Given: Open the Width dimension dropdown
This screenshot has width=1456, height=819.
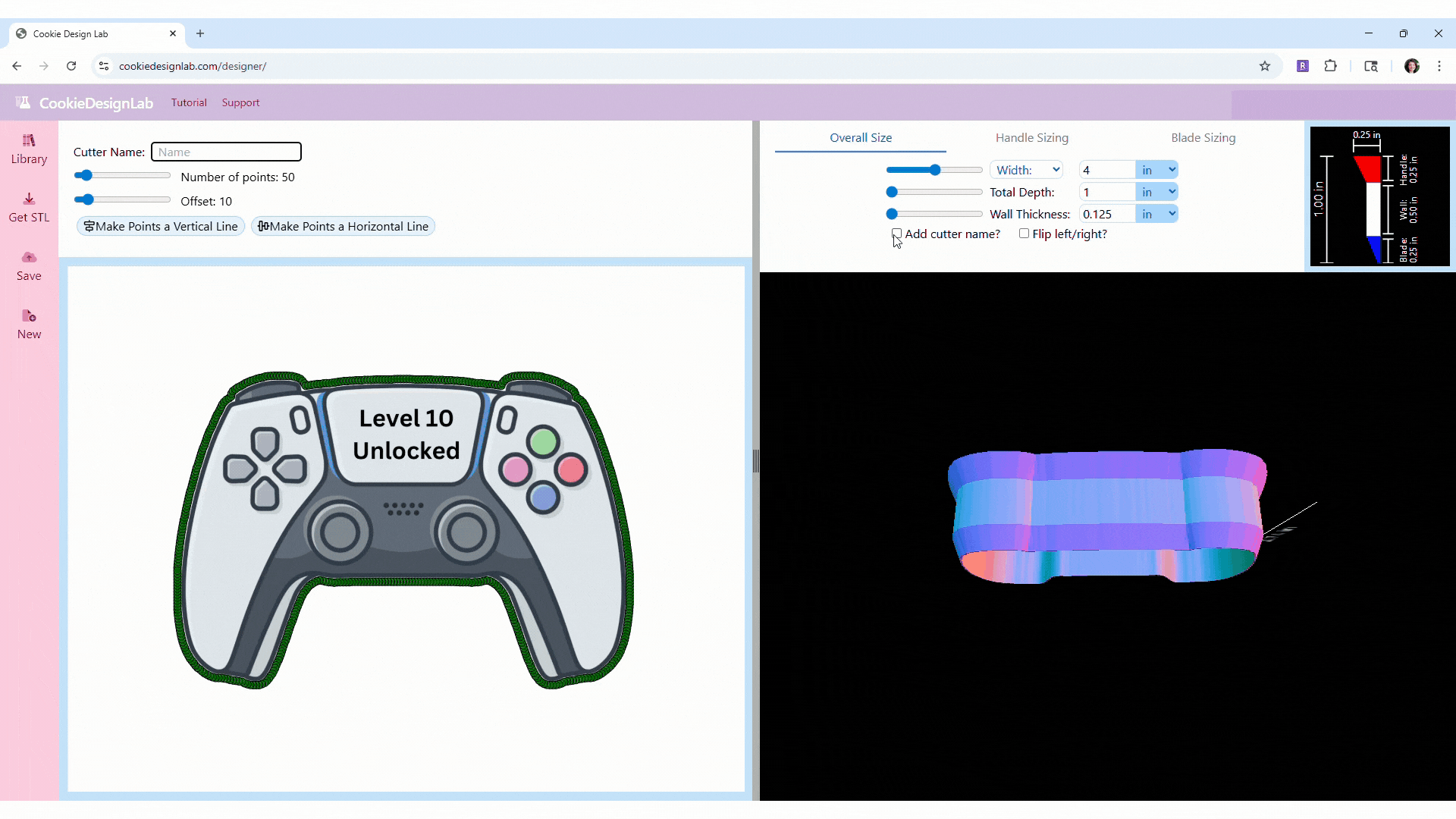Looking at the screenshot, I should pos(1027,170).
